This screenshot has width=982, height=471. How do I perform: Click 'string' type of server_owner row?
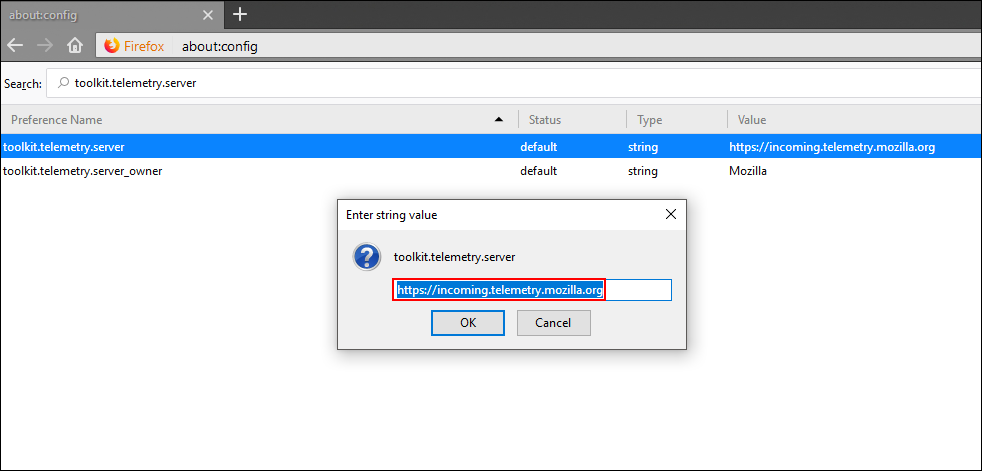[643, 170]
